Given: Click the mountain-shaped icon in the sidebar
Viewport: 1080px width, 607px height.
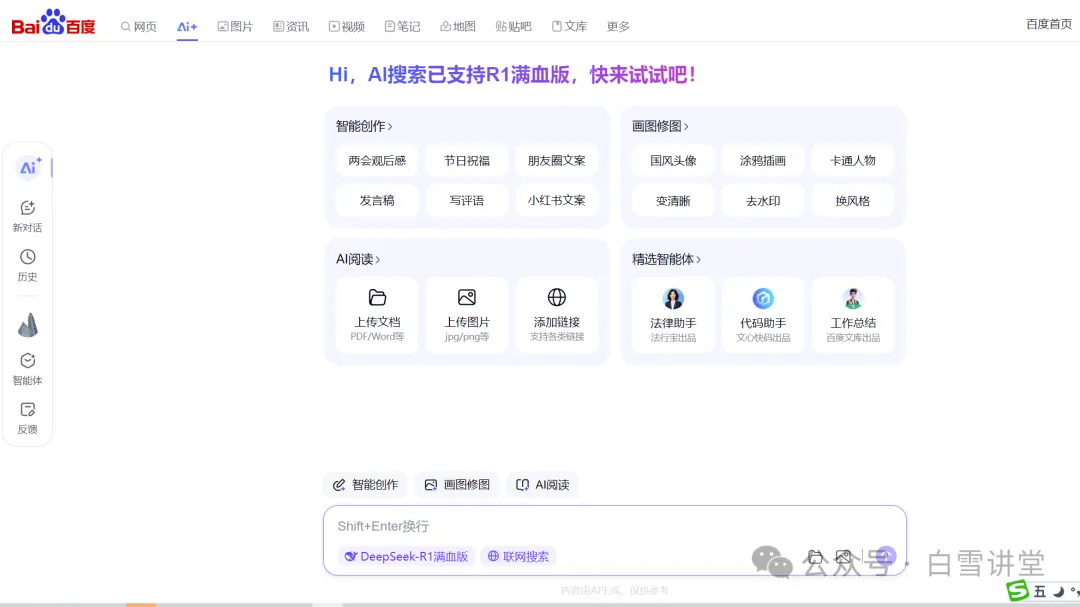Looking at the screenshot, I should (28, 325).
